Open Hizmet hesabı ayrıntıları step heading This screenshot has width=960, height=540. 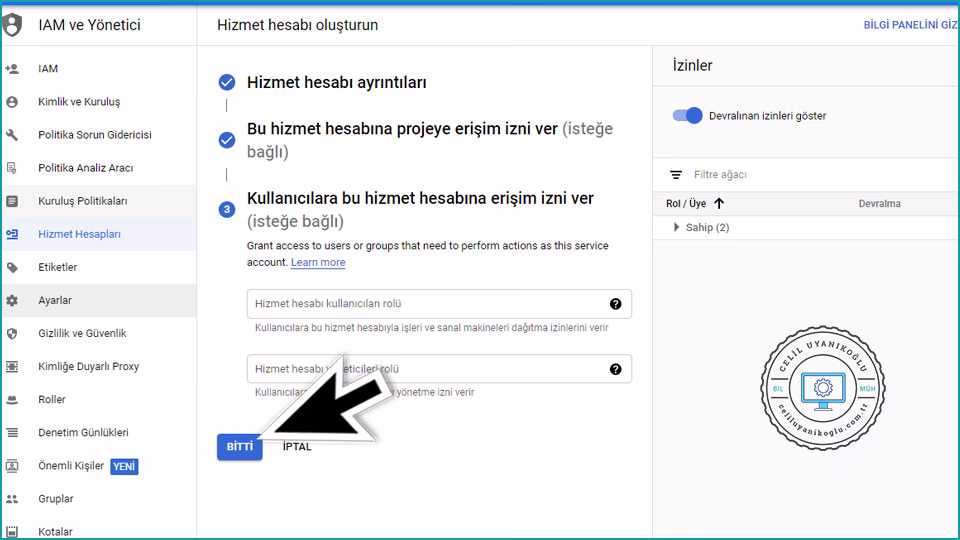(336, 82)
